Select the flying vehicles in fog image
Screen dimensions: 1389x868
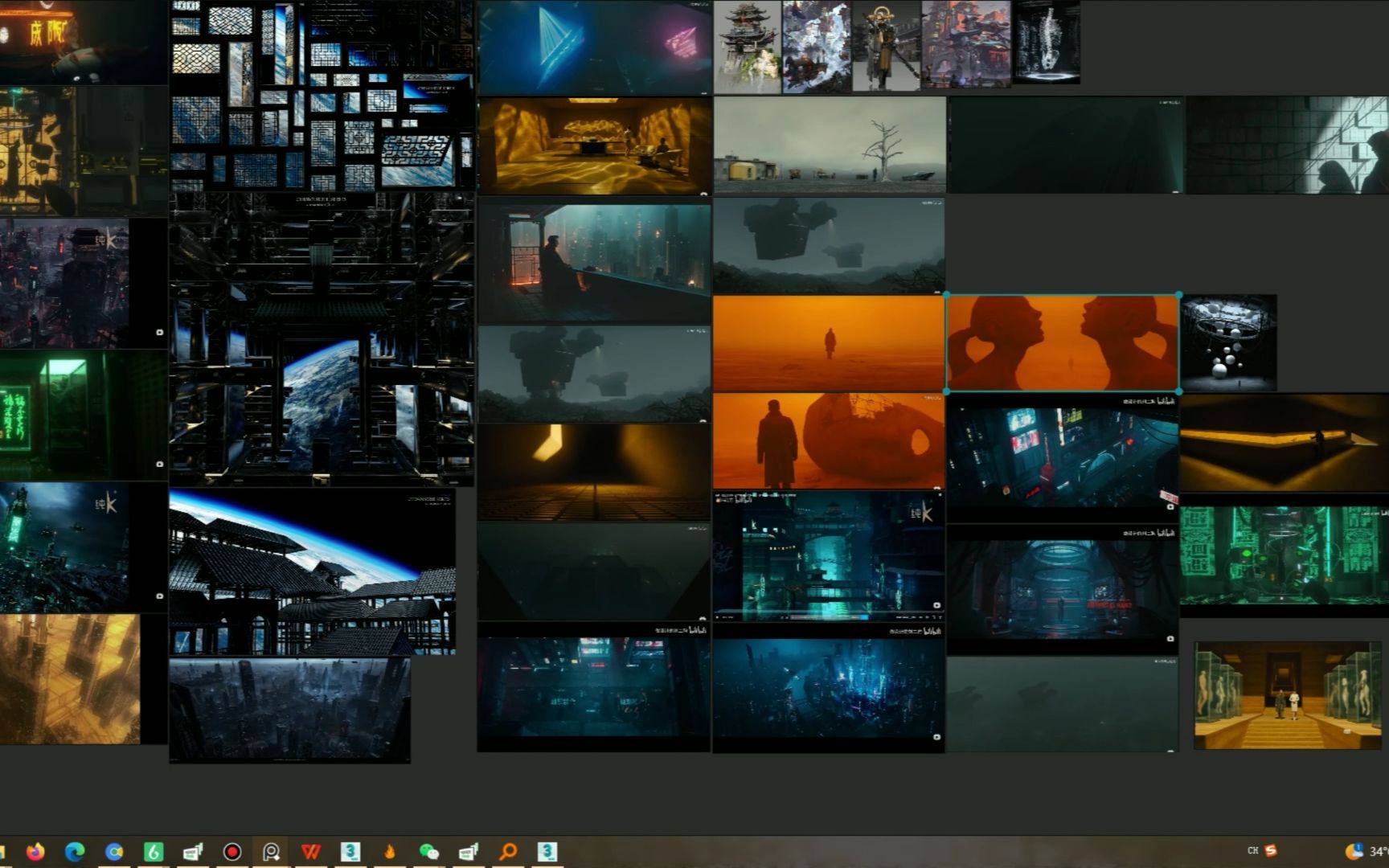[829, 246]
